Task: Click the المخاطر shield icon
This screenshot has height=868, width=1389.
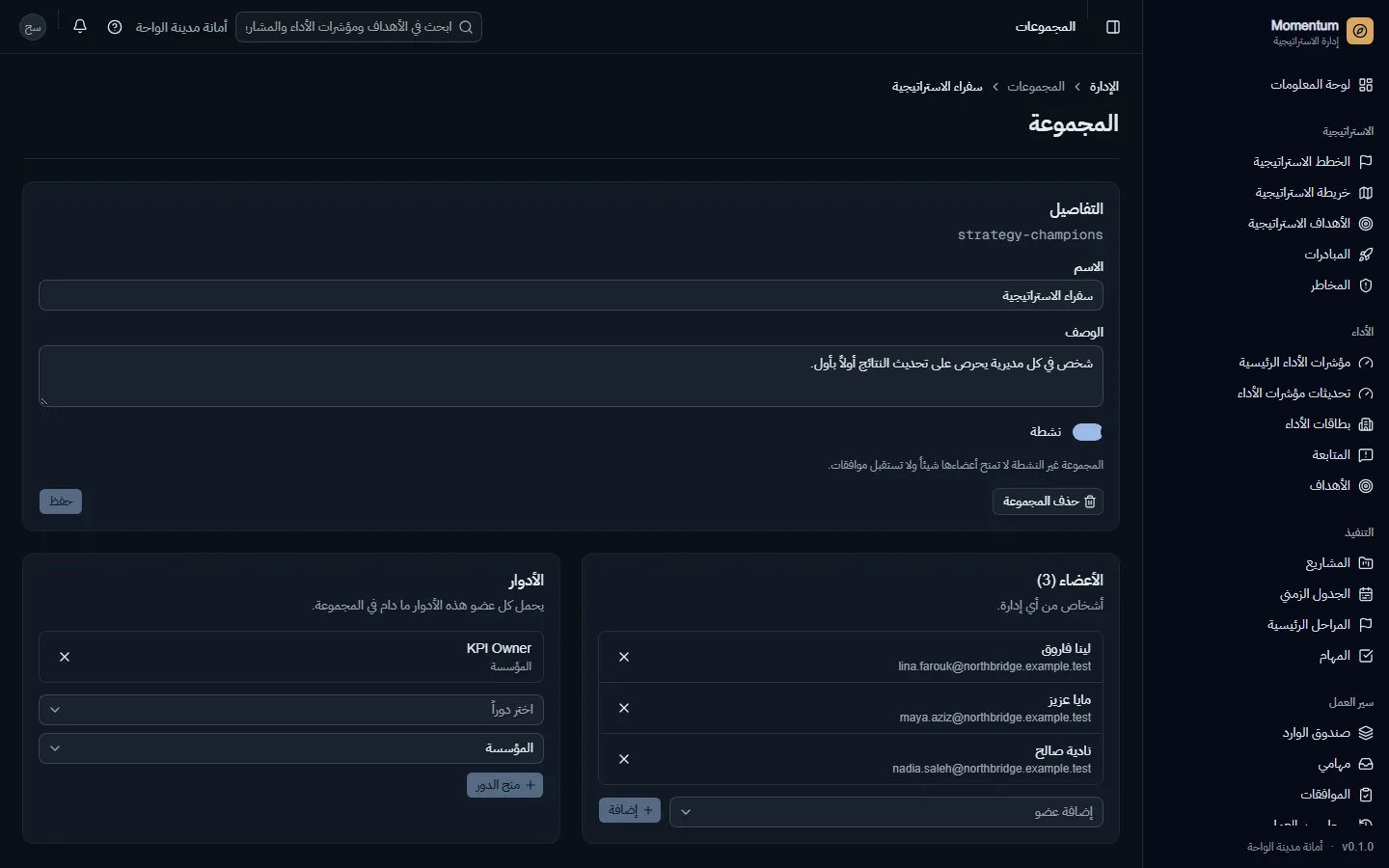Action: click(x=1366, y=285)
